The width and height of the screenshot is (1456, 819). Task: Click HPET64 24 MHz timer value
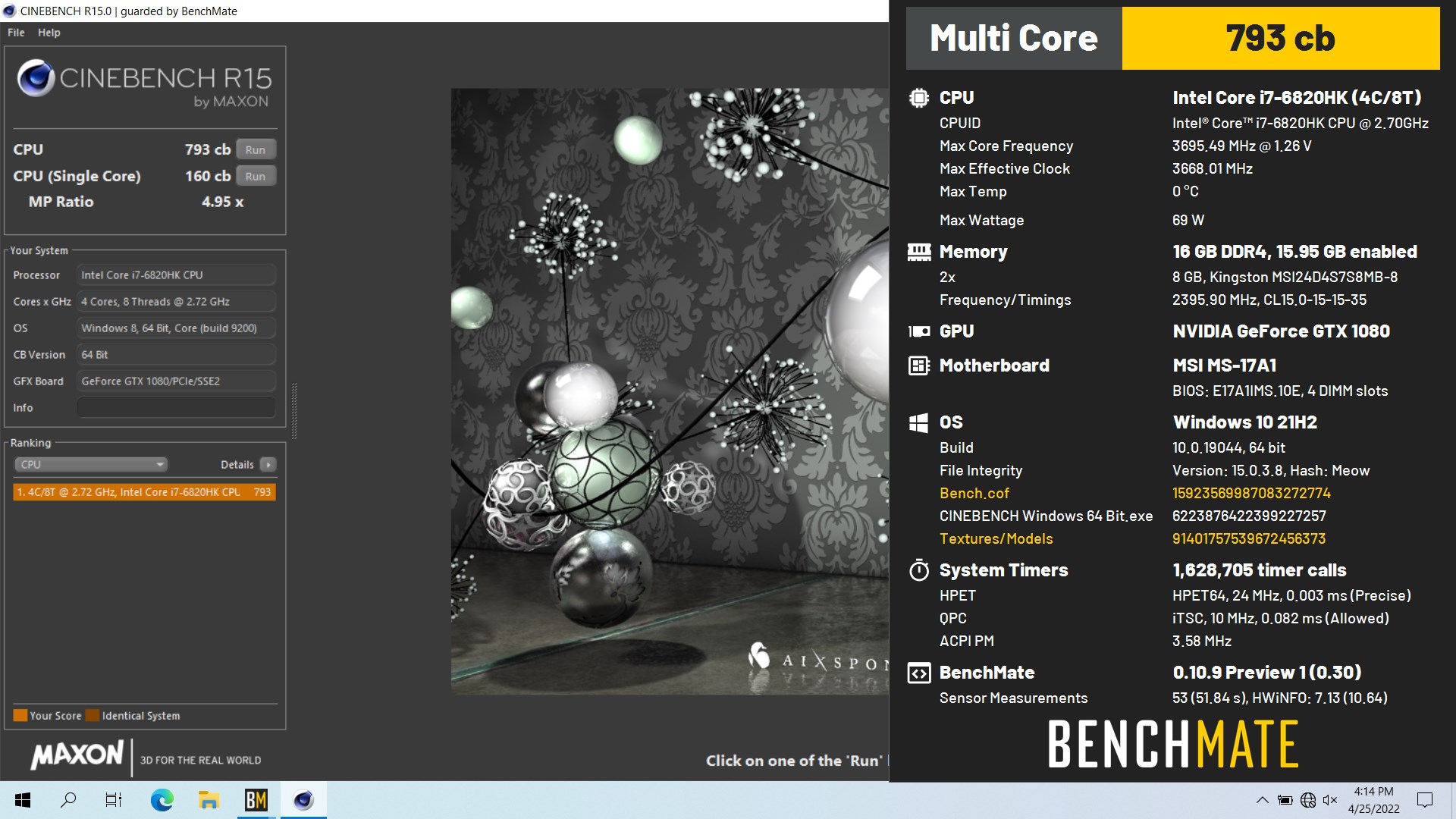[1291, 596]
